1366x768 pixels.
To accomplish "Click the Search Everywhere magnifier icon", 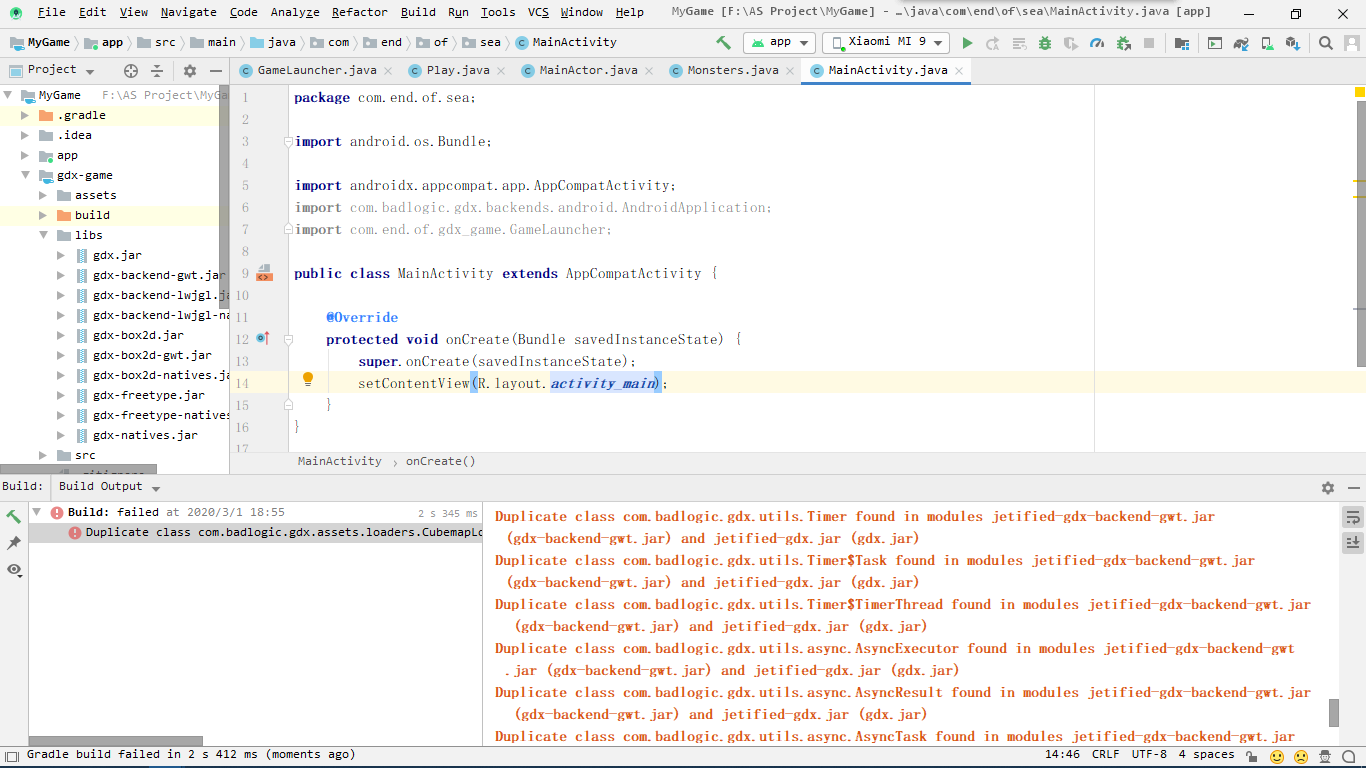I will (x=1326, y=43).
